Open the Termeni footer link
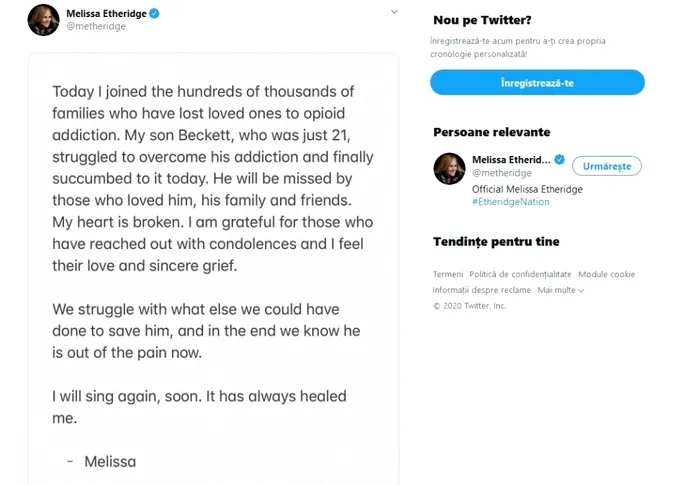This screenshot has height=485, width=700. (448, 274)
